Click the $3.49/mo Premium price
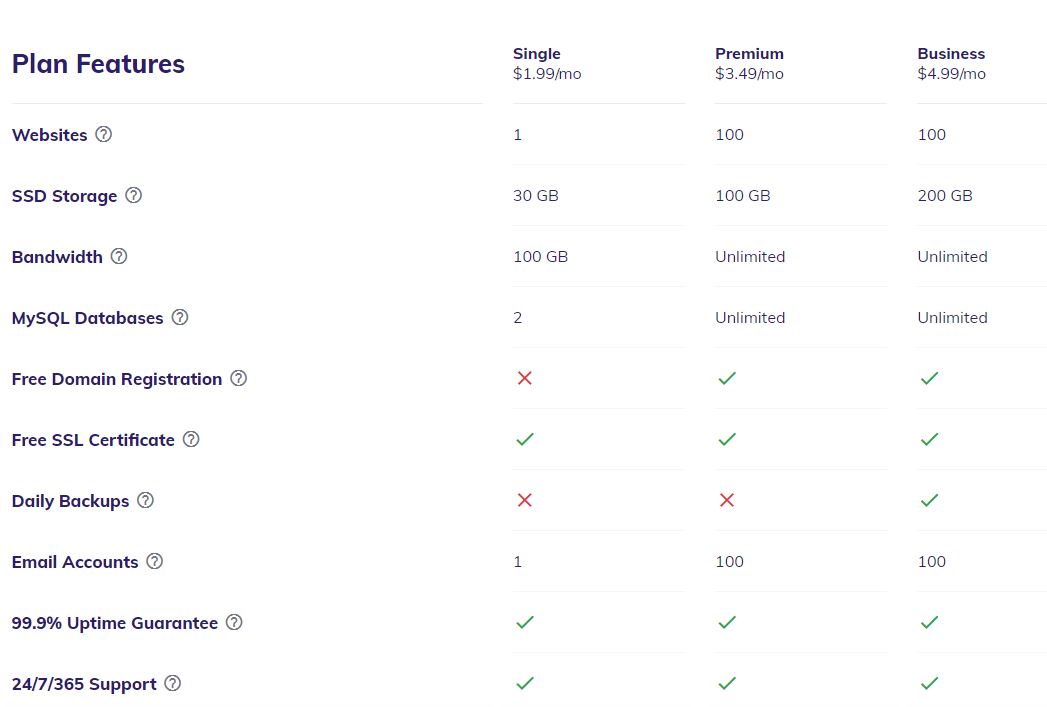The image size is (1047, 707). click(749, 74)
